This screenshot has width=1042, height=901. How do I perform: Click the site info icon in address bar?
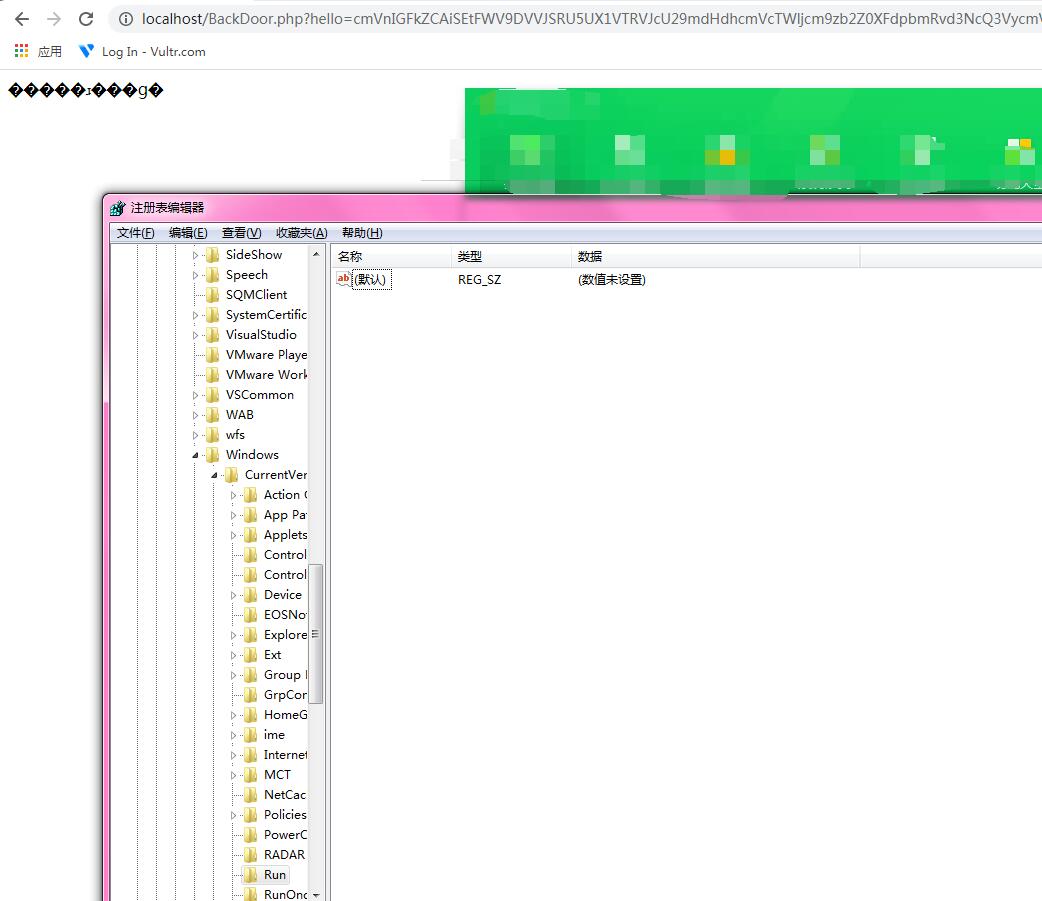(126, 19)
